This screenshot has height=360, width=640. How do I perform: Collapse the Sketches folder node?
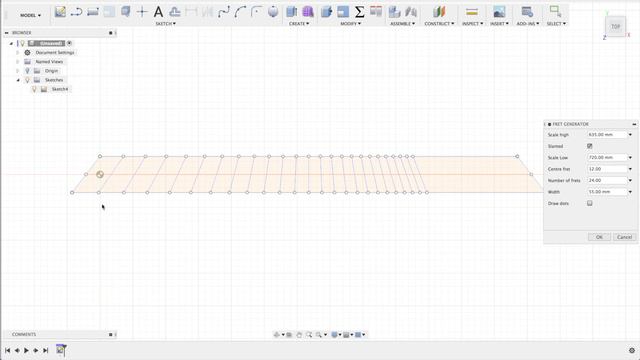pyautogui.click(x=18, y=80)
